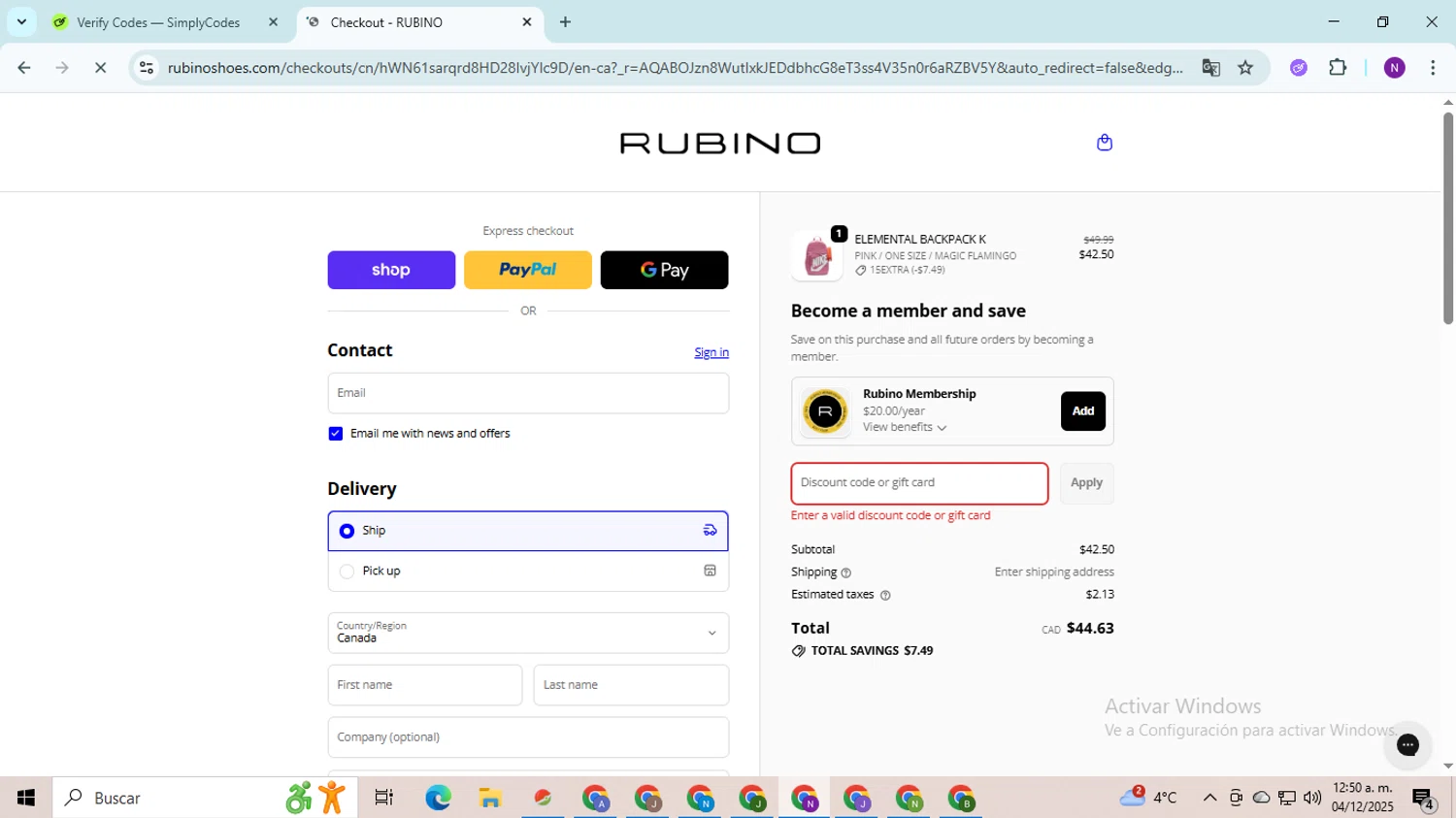Click the 15EXTRA discount tag text
Viewport: 1456px width, 818px height.
coord(907,271)
